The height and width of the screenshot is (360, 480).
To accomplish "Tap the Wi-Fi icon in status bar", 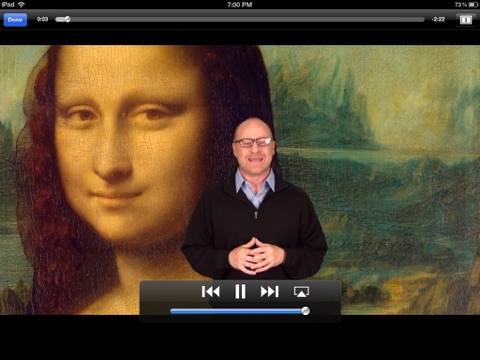I will 21,5.
